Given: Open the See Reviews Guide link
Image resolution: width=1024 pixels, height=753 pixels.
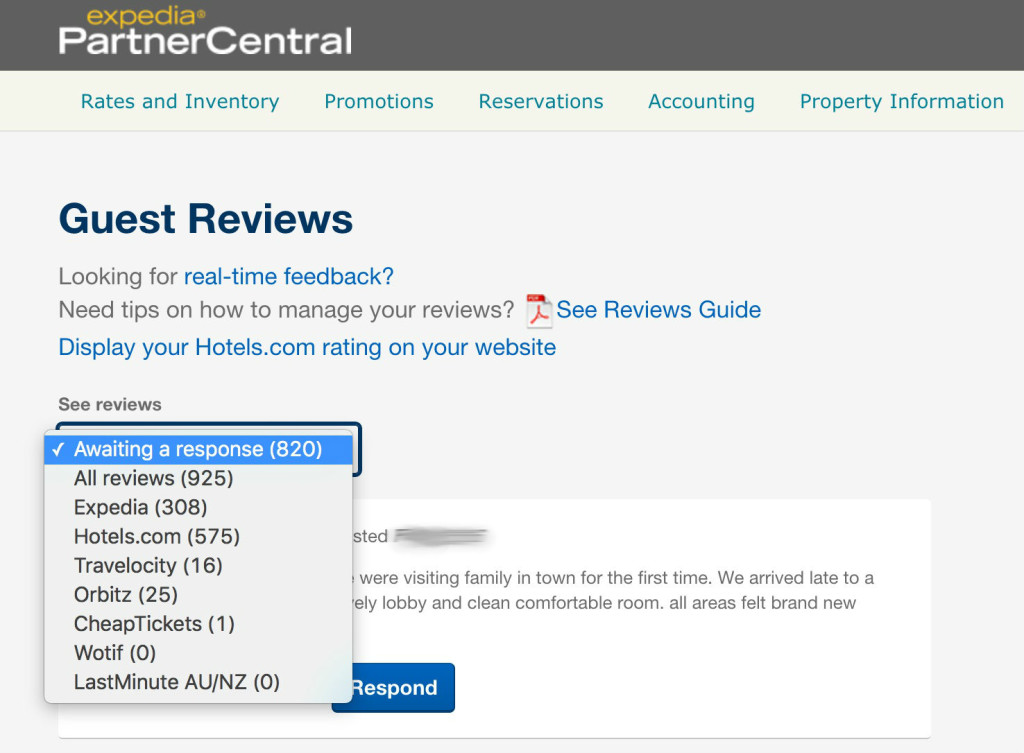Looking at the screenshot, I should (658, 310).
